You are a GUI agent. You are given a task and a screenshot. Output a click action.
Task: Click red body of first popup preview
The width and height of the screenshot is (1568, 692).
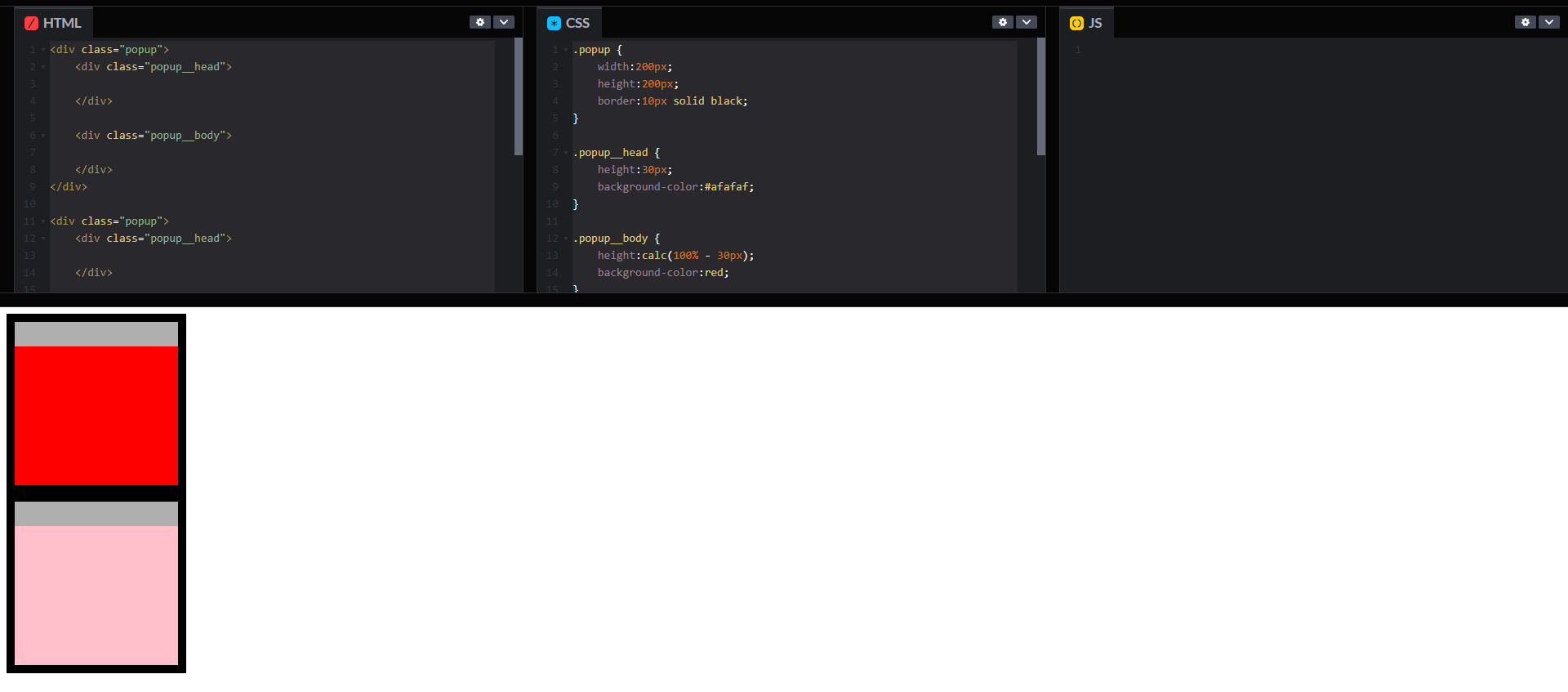click(96, 416)
